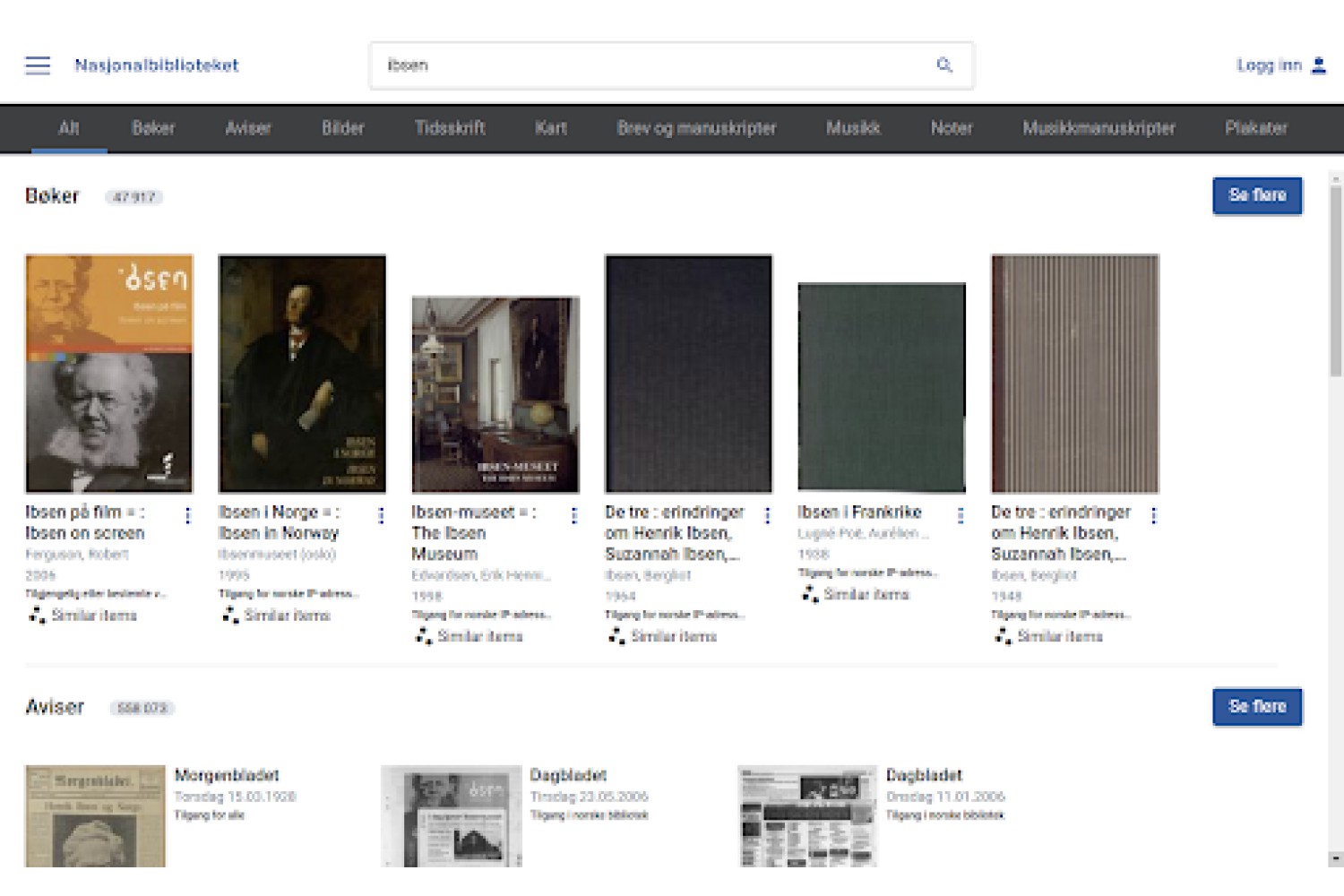Screen dimensions: 1344x896
Task: Switch to the Aviser tab
Action: [x=248, y=128]
